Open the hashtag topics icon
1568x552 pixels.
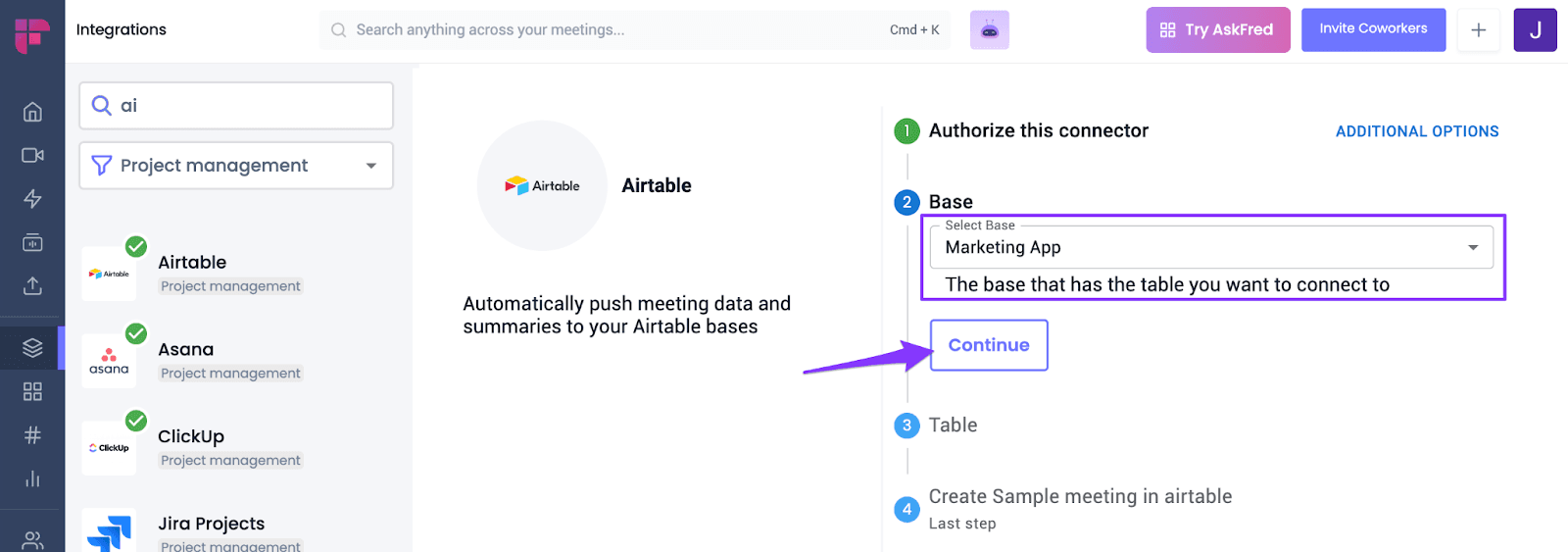click(32, 435)
